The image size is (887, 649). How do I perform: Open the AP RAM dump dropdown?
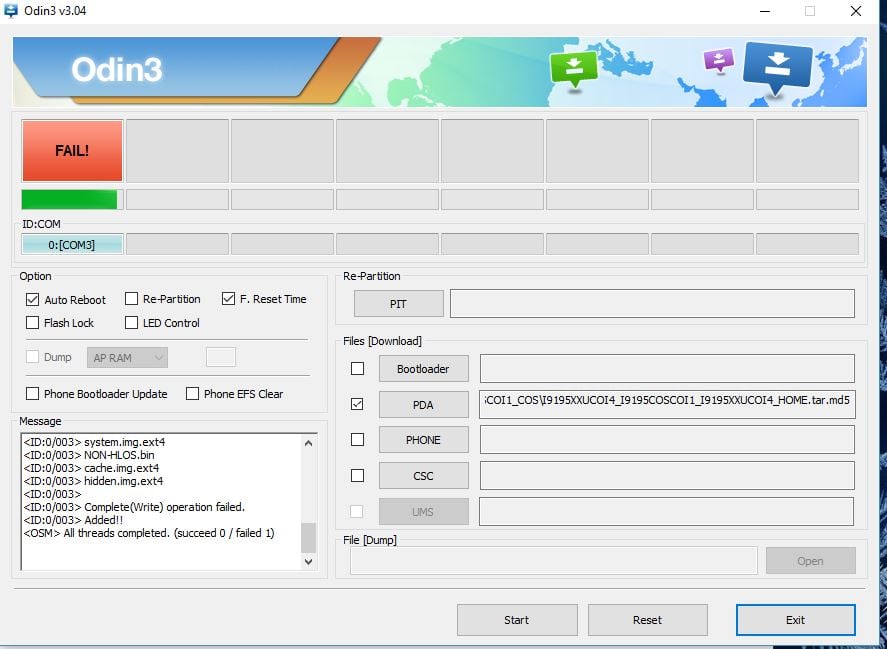pos(127,358)
